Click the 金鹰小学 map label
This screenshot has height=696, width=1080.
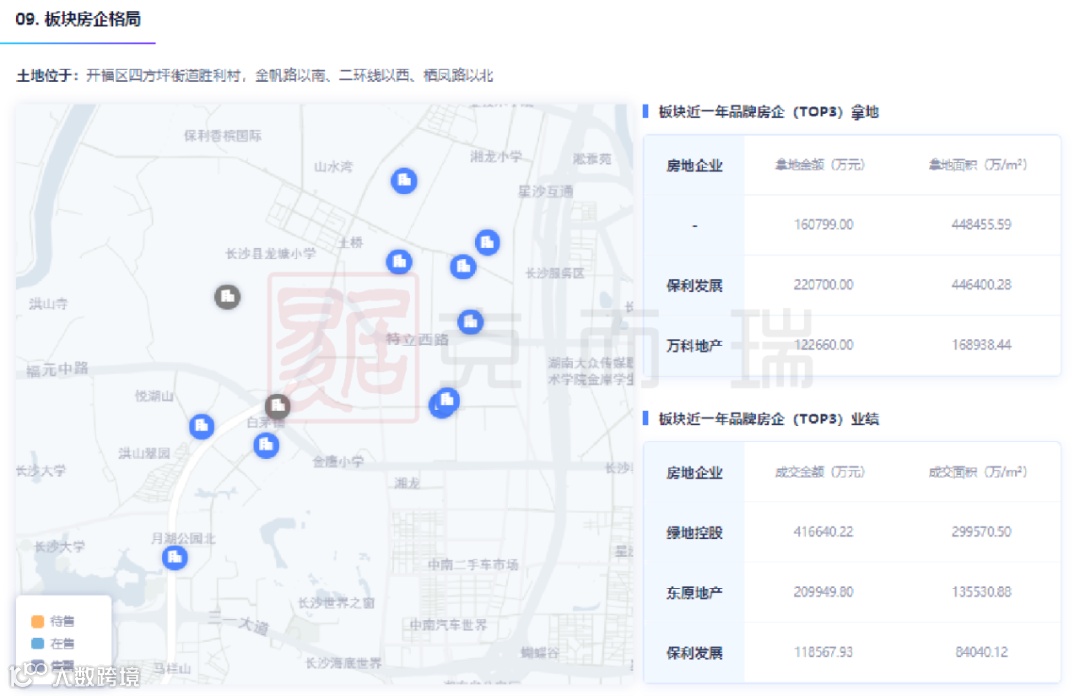(338, 462)
